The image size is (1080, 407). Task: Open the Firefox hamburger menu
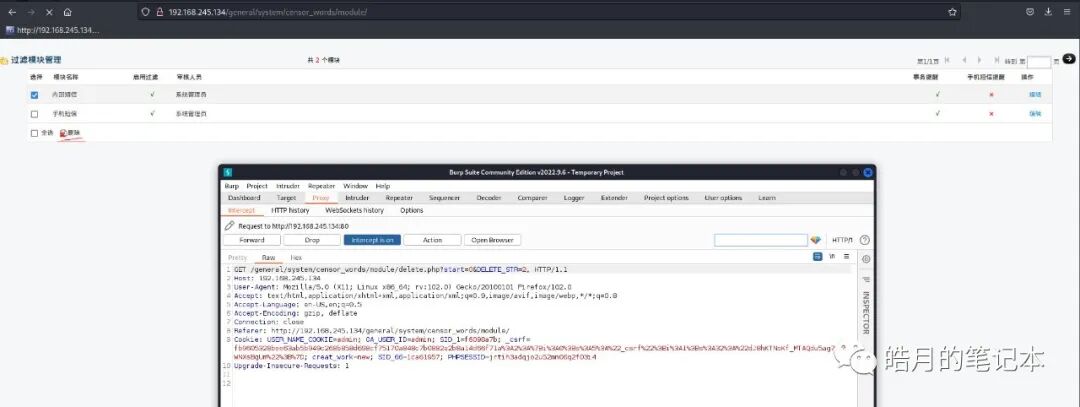point(1068,12)
